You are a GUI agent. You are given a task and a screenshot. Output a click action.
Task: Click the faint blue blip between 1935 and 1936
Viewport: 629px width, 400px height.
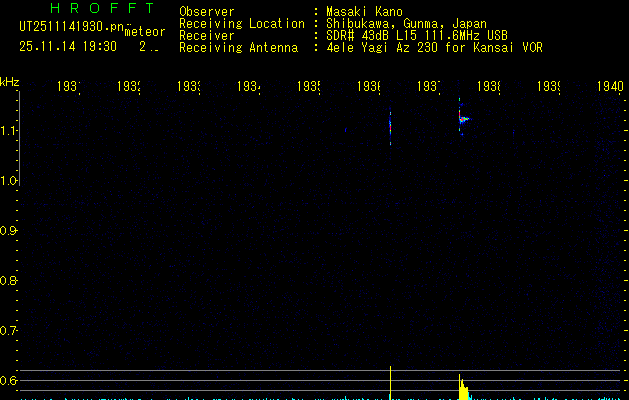pyautogui.click(x=346, y=130)
